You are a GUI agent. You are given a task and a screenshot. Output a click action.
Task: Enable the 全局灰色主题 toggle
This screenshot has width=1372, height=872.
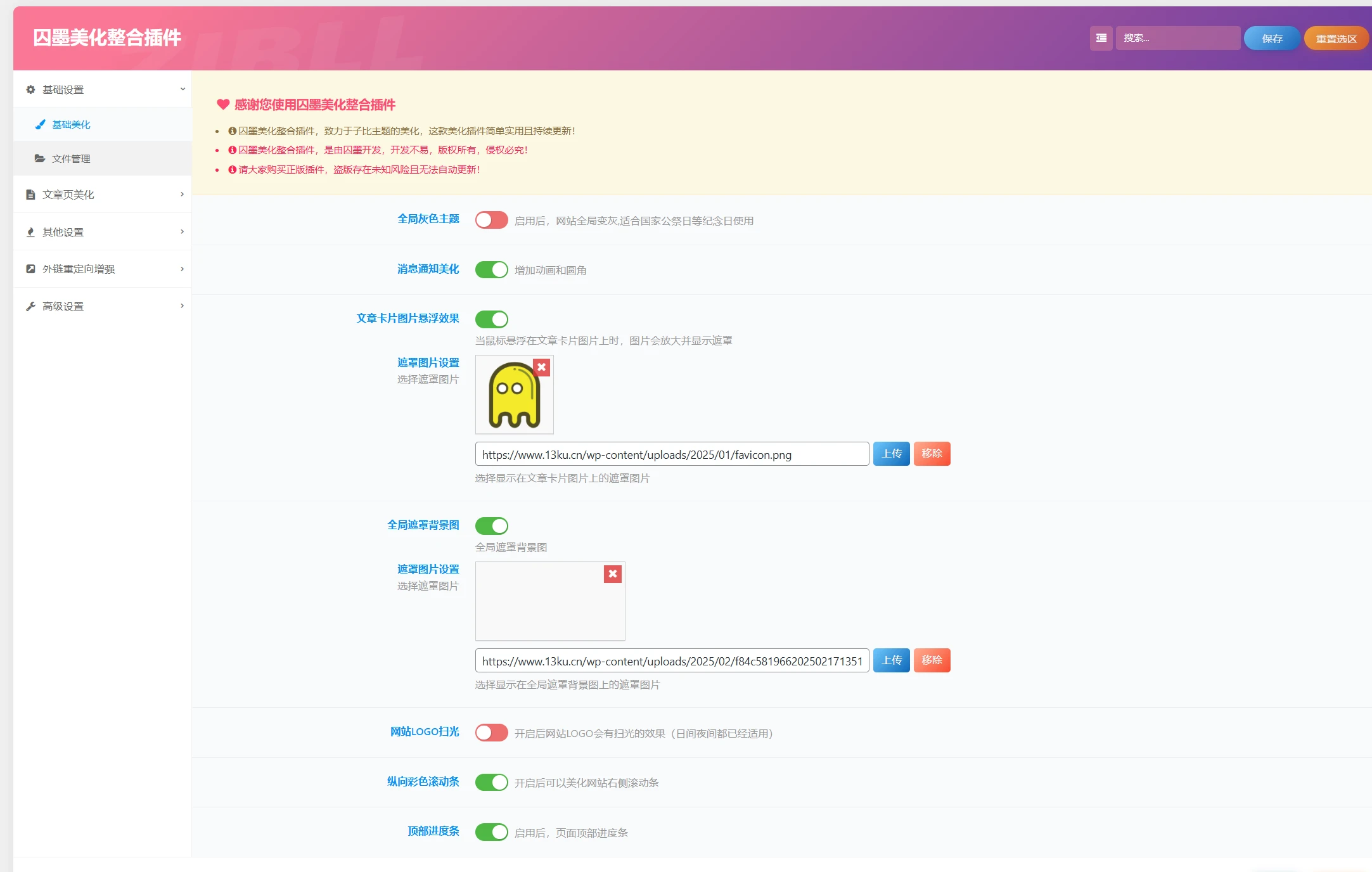pos(491,220)
